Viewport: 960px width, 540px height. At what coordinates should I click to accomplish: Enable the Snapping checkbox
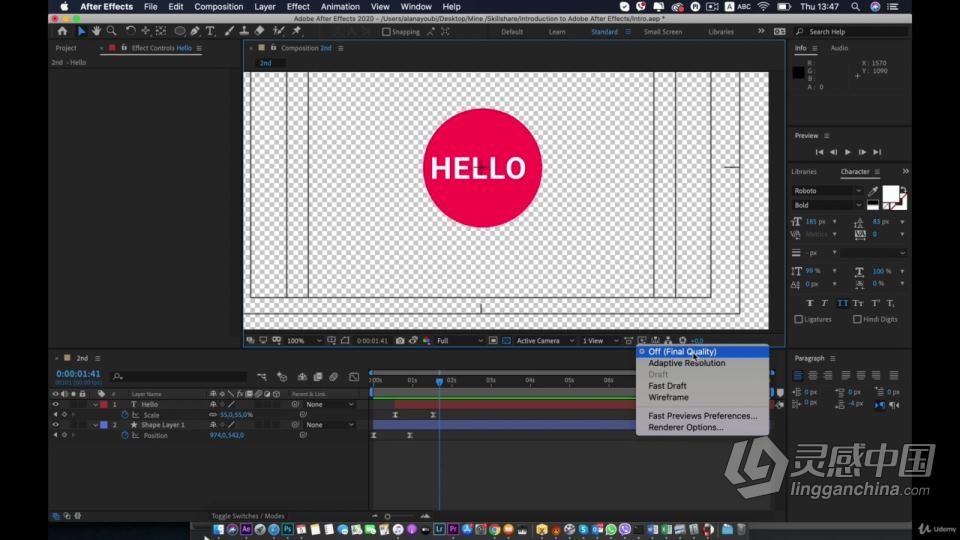point(386,32)
